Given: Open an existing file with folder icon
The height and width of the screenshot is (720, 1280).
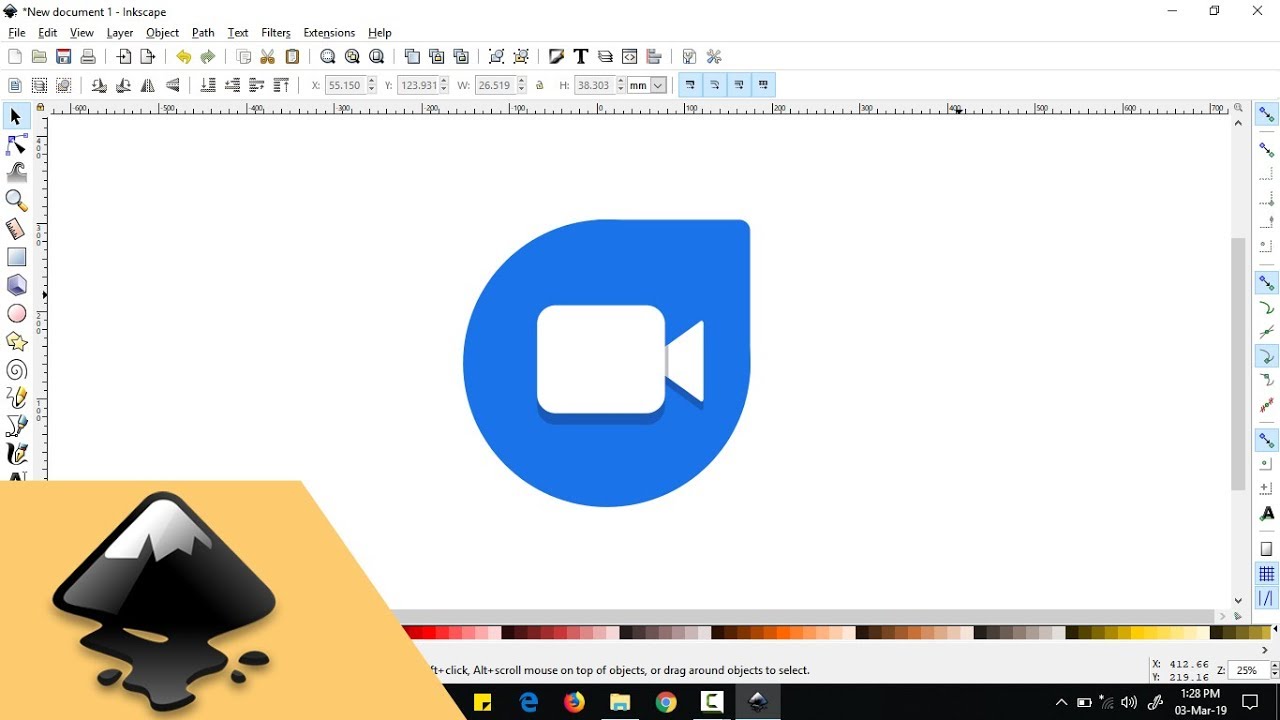Looking at the screenshot, I should click(x=39, y=57).
